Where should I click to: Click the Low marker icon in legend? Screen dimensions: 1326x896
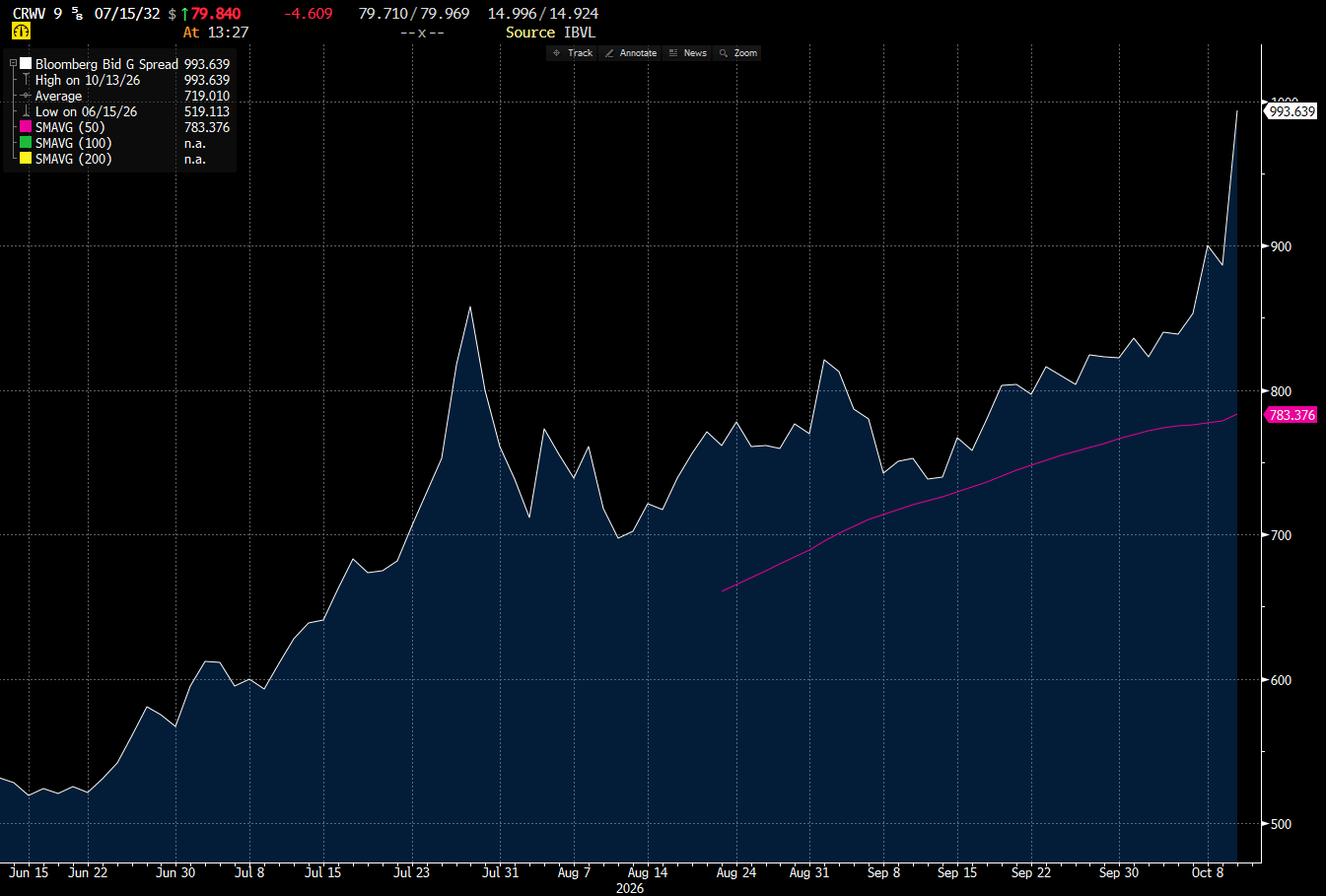[26, 111]
